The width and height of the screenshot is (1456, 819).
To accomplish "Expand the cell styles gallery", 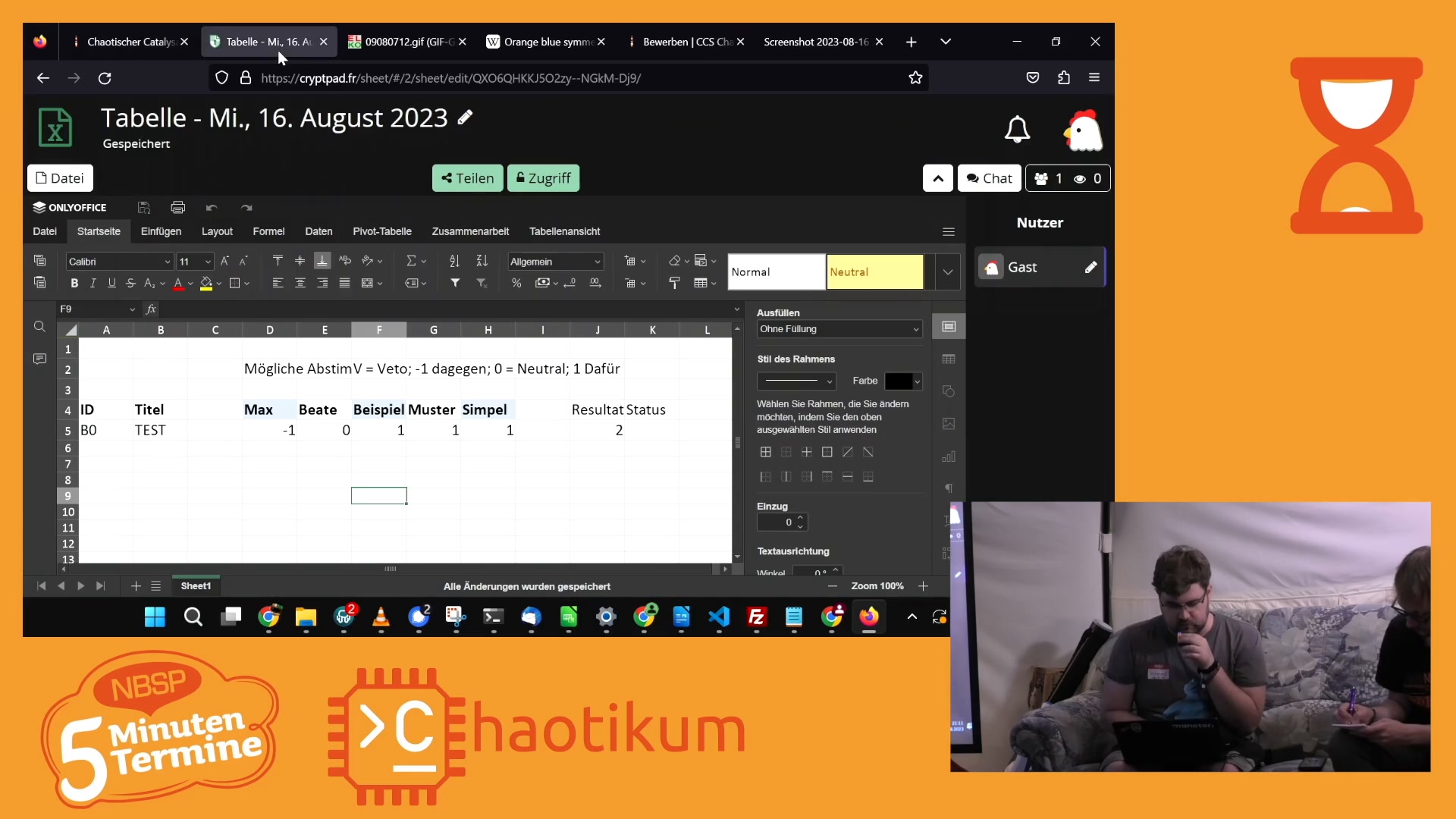I will [x=948, y=272].
